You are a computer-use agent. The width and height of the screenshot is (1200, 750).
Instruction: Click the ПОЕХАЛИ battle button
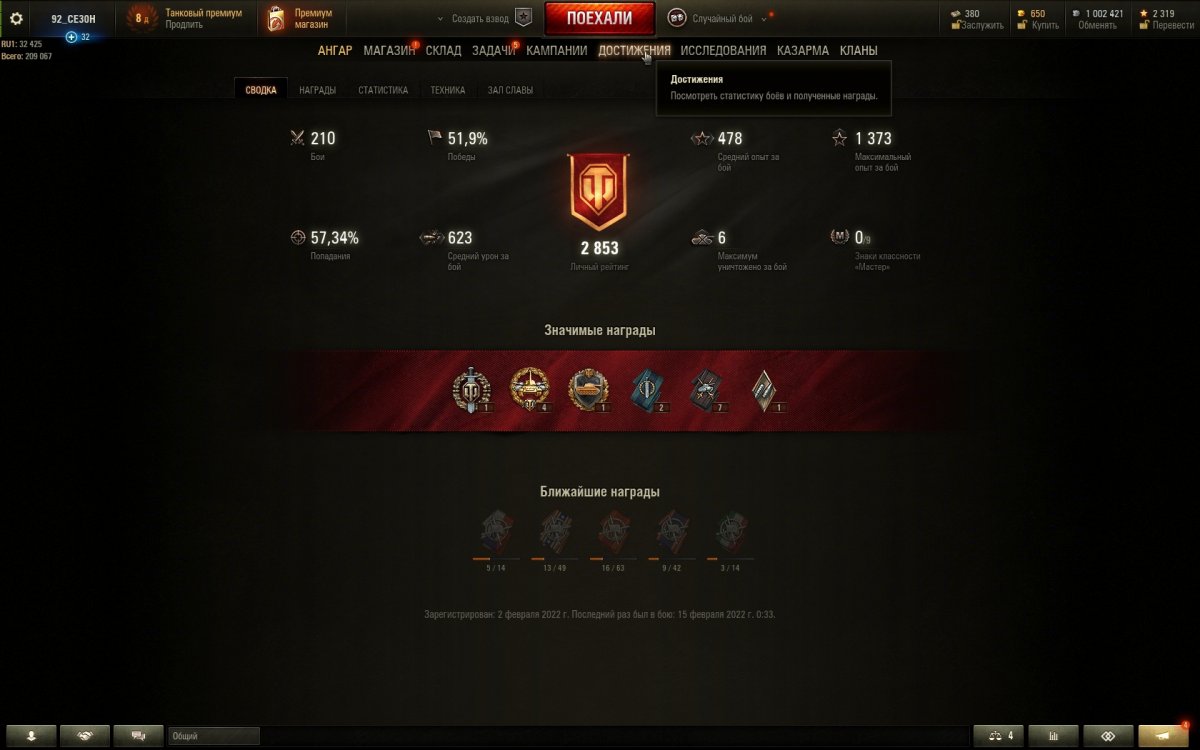point(599,19)
